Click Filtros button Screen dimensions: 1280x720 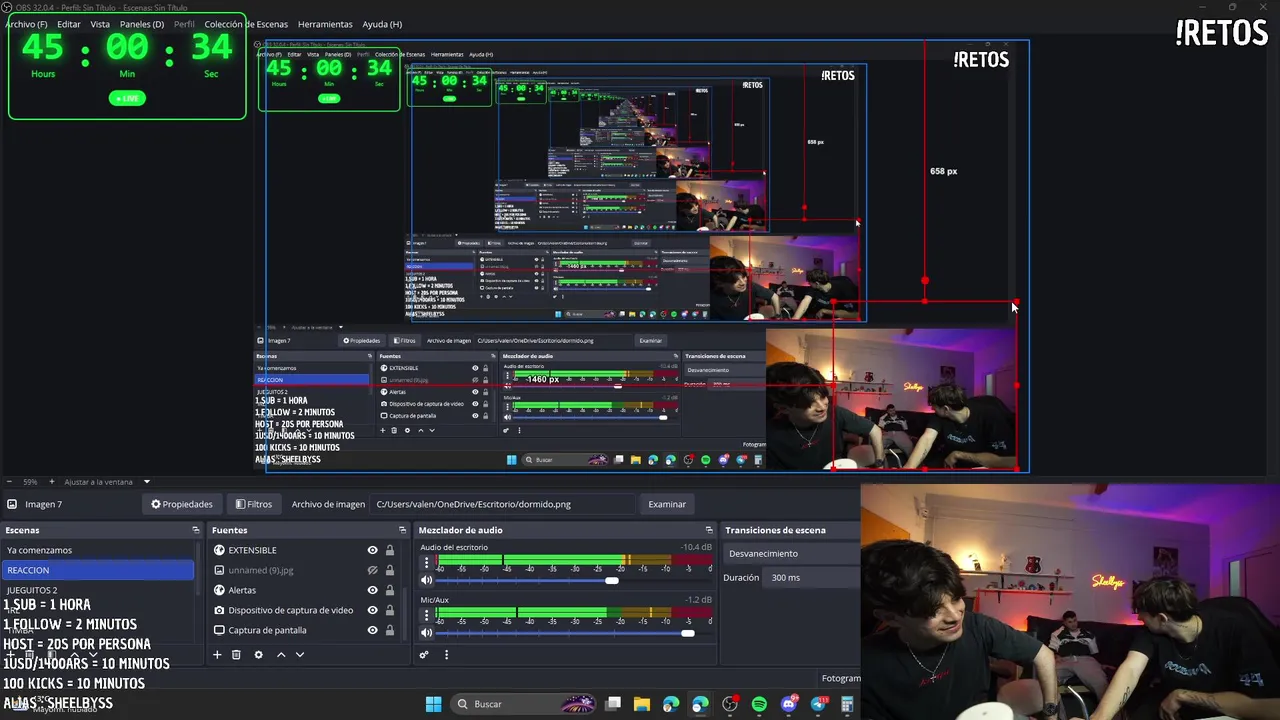(x=254, y=504)
